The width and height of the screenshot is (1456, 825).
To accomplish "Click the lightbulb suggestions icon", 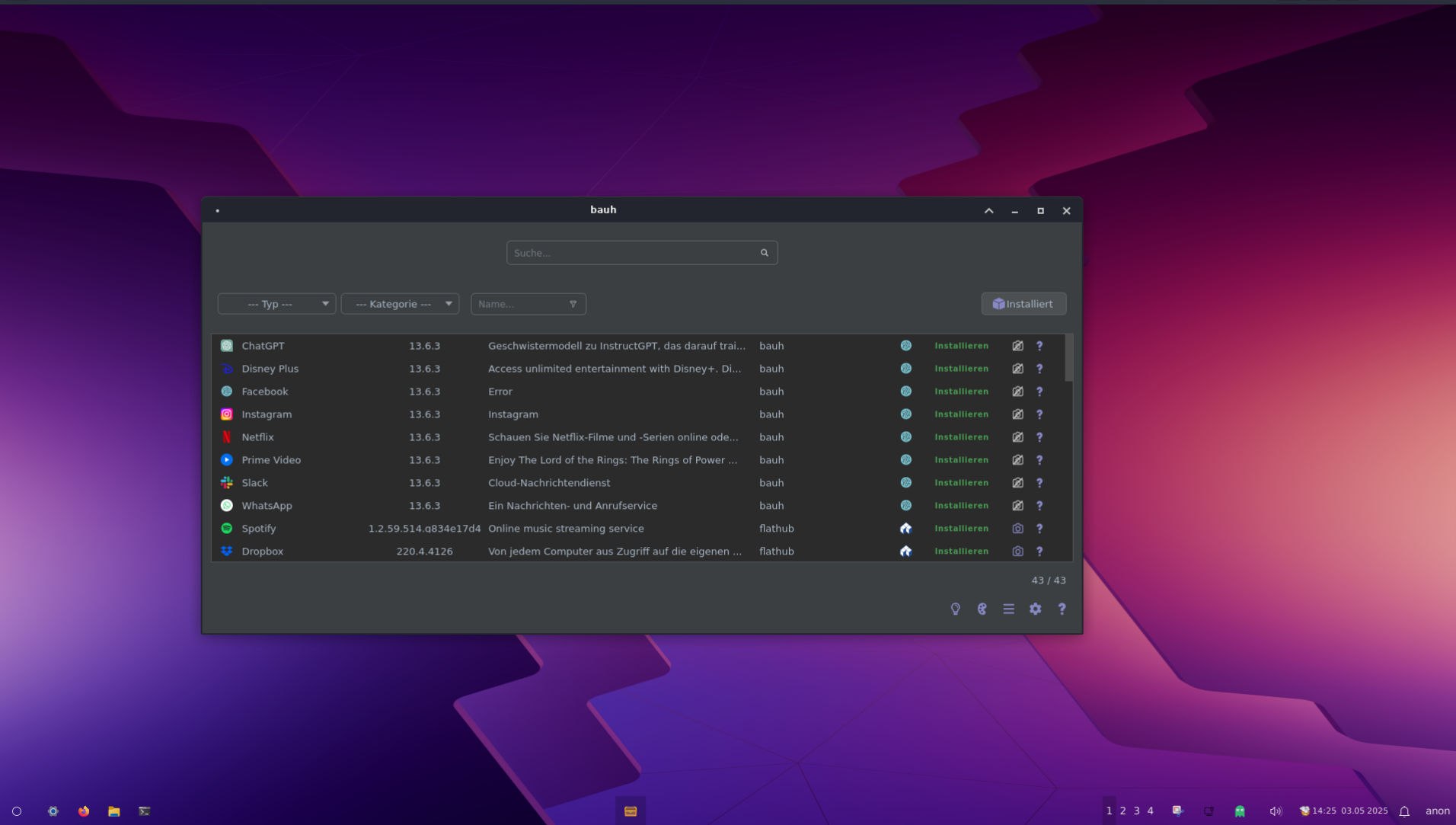I will tap(955, 609).
